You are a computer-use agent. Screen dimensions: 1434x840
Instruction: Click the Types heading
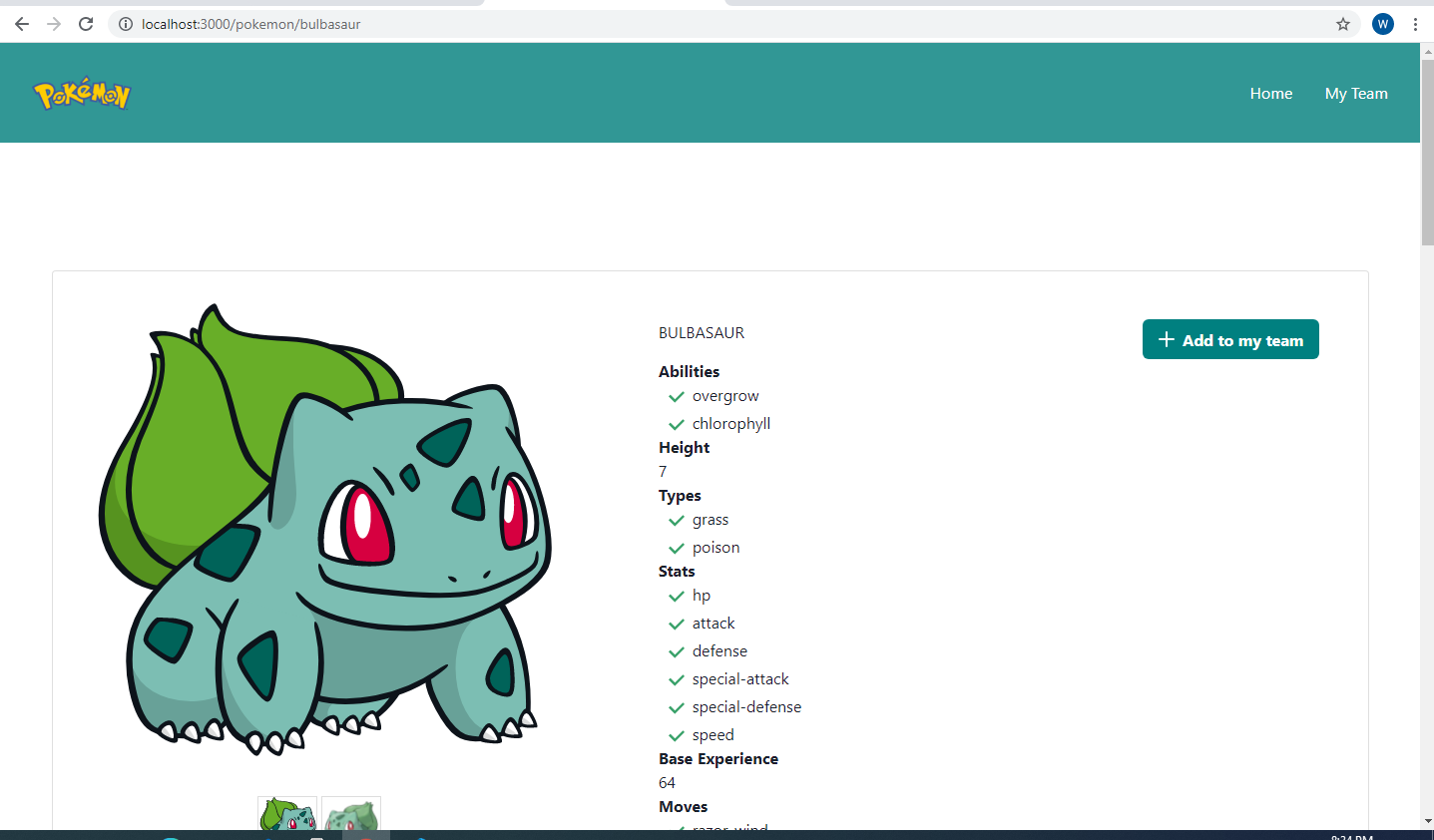pos(680,496)
